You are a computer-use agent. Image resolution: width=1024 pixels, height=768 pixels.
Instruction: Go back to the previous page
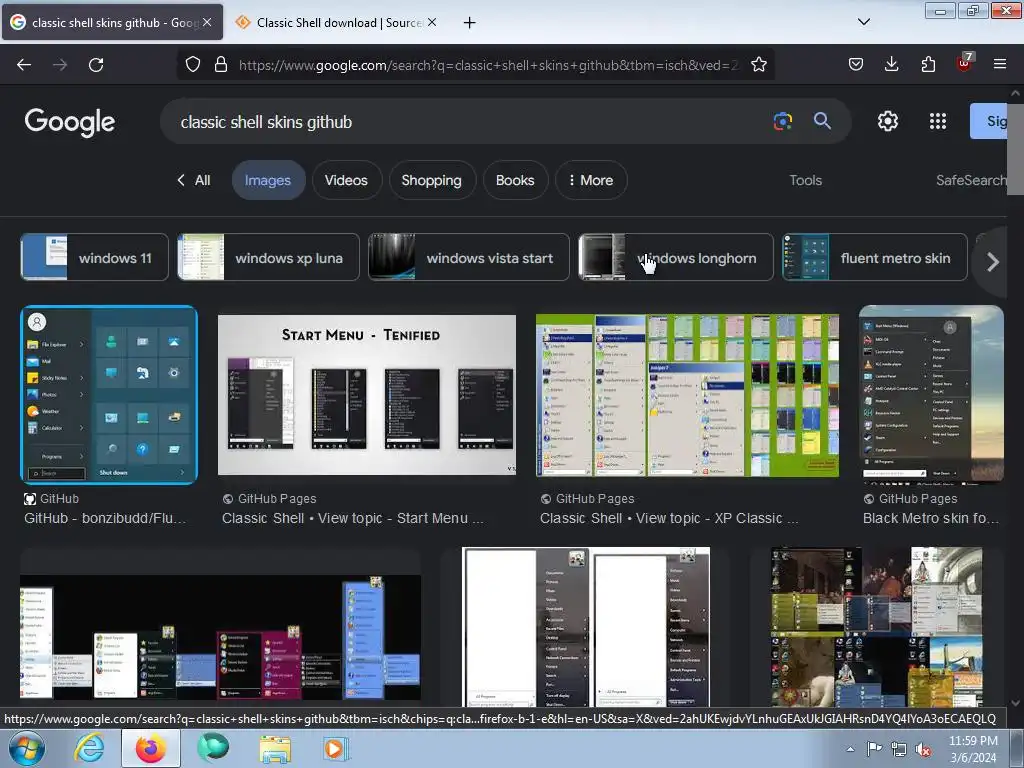click(x=24, y=65)
